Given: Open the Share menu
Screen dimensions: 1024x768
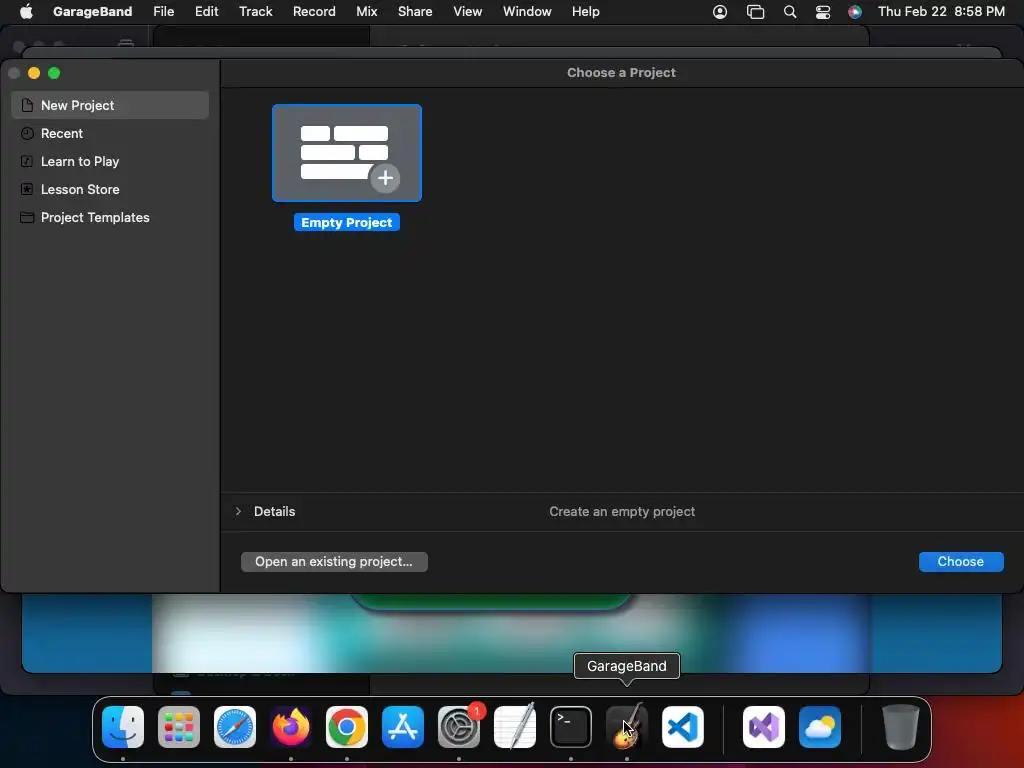Looking at the screenshot, I should click(x=415, y=11).
